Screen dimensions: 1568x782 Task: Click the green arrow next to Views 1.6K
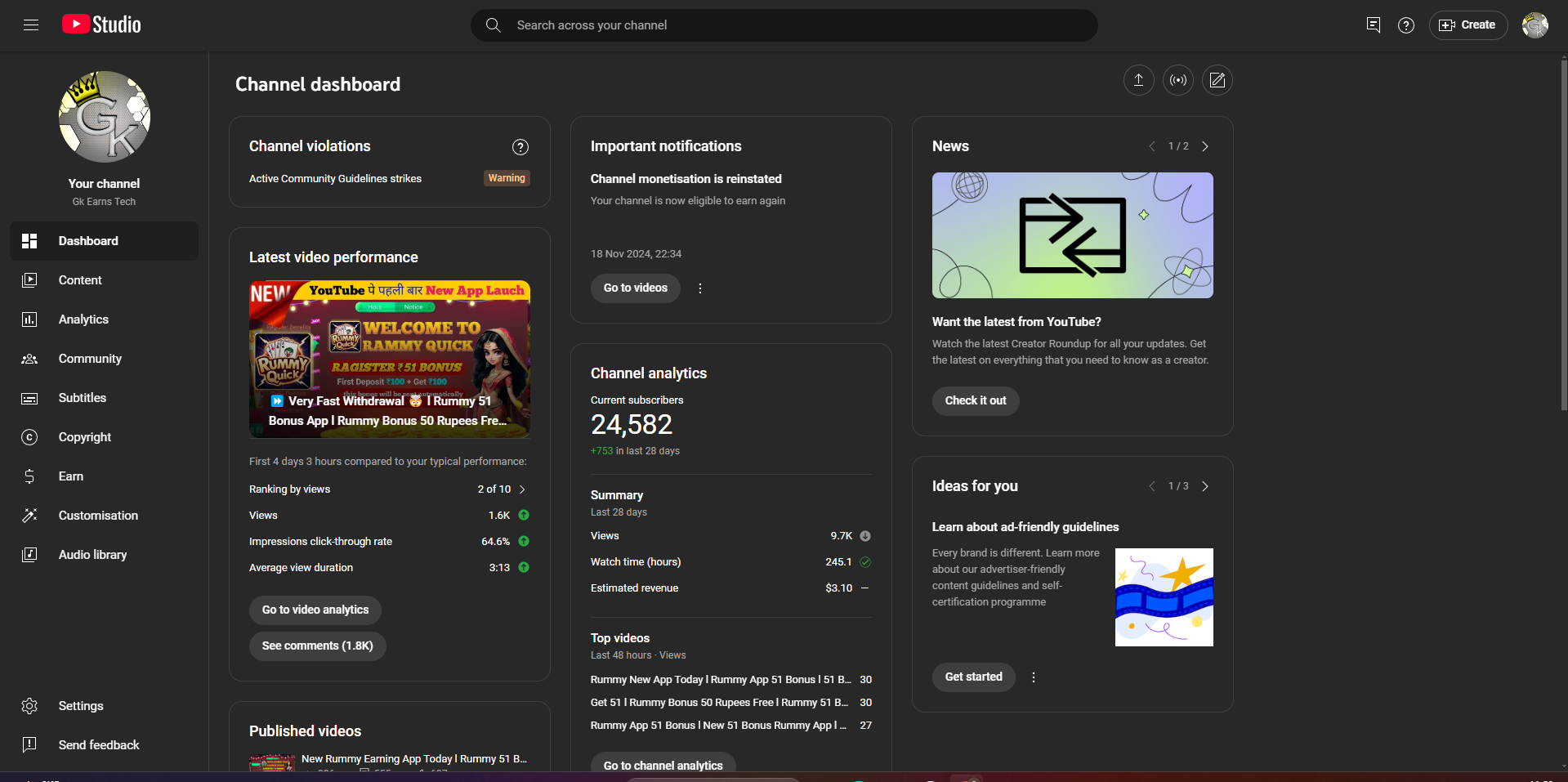point(524,515)
